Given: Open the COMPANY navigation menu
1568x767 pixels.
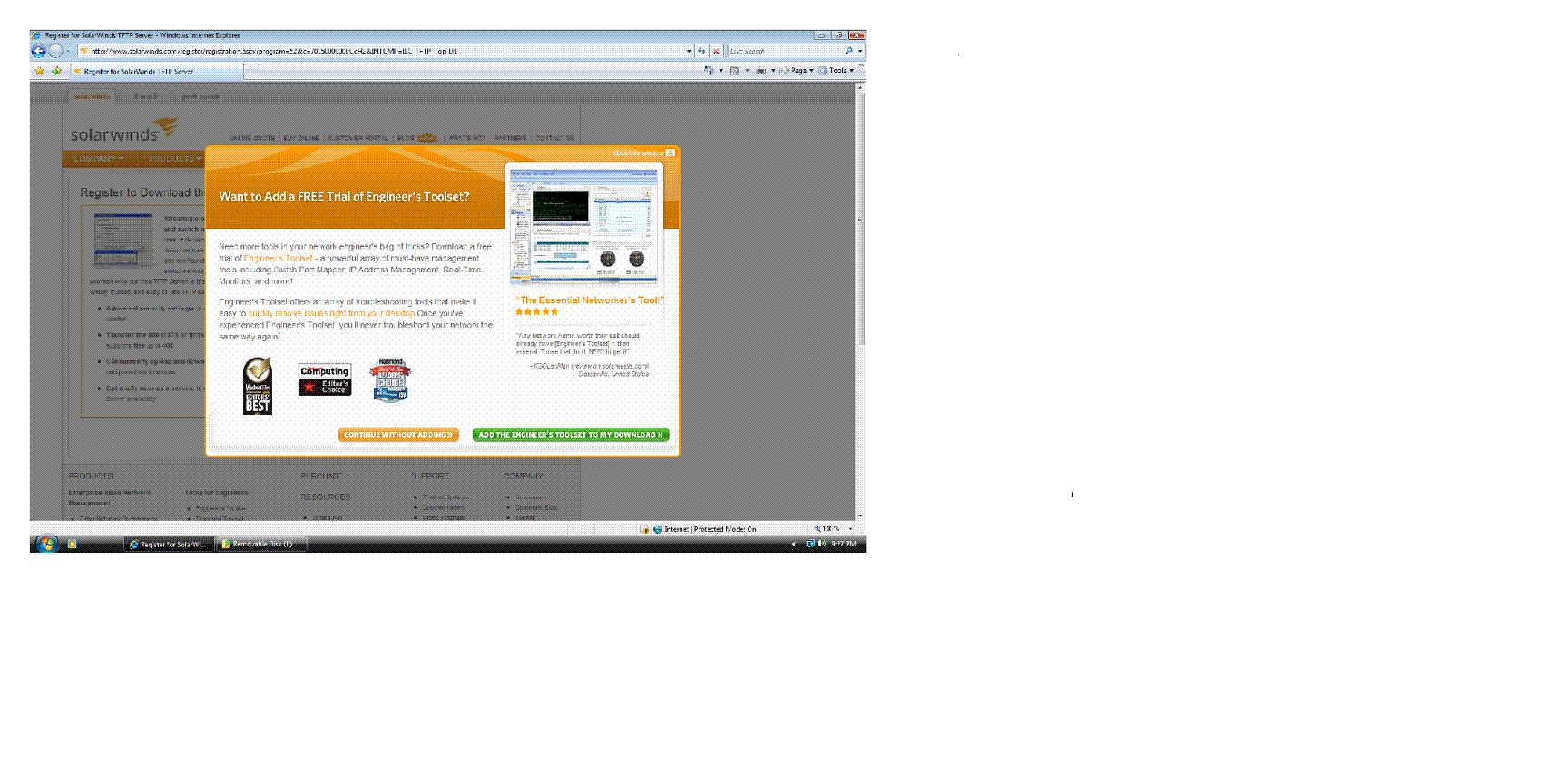Looking at the screenshot, I should (x=99, y=159).
